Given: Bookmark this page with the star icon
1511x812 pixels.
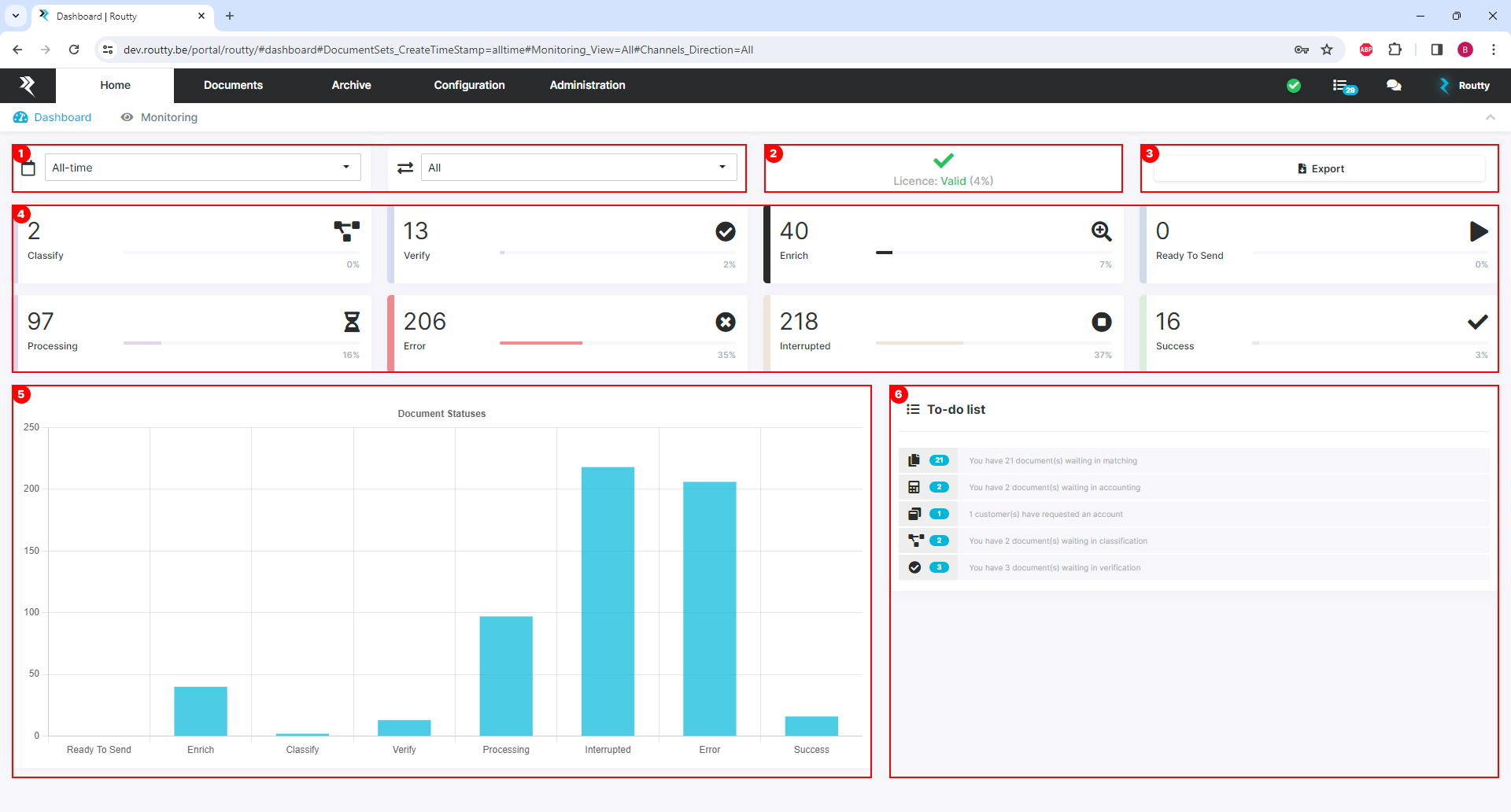Looking at the screenshot, I should click(1327, 50).
